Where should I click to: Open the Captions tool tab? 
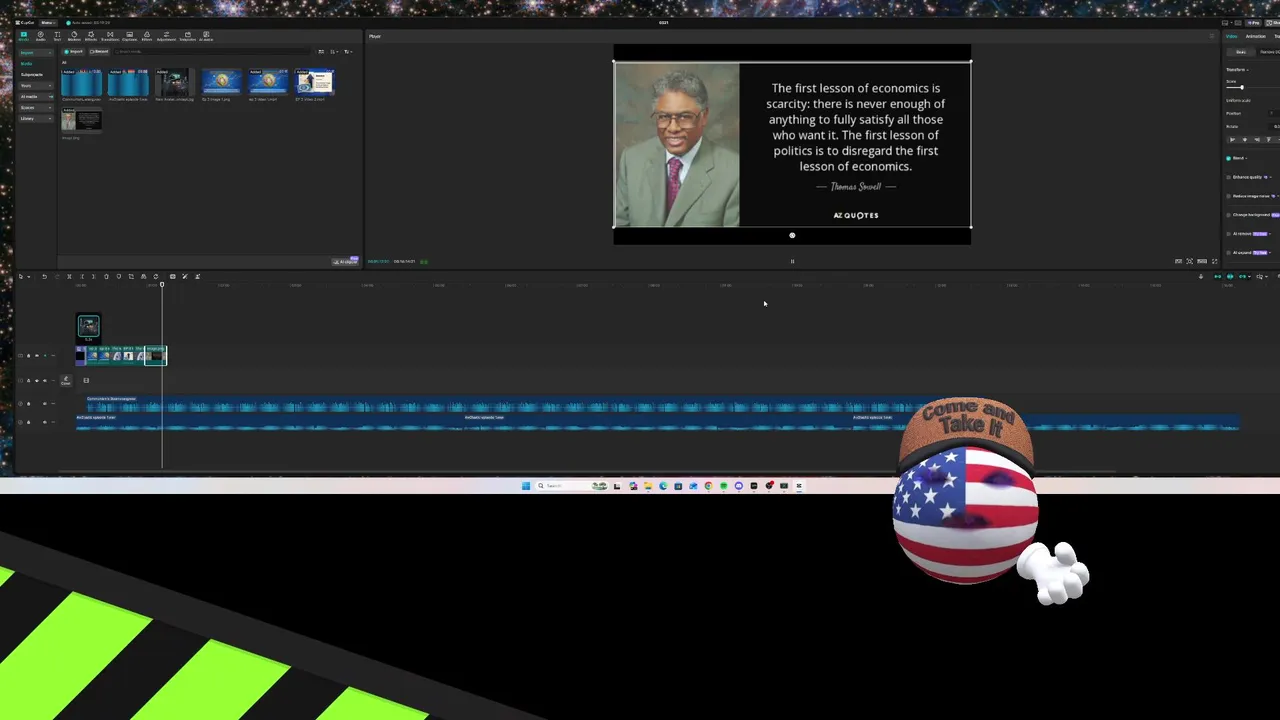130,37
